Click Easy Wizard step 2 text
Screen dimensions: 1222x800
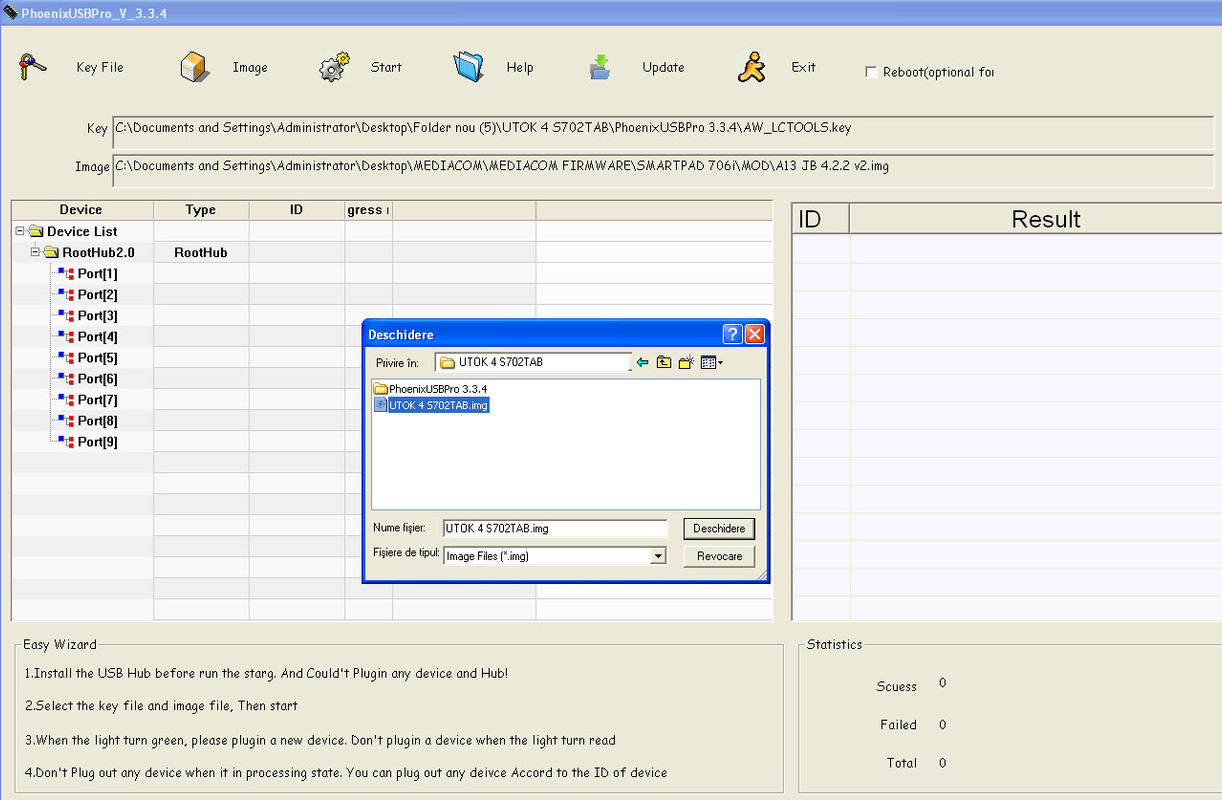coord(161,705)
